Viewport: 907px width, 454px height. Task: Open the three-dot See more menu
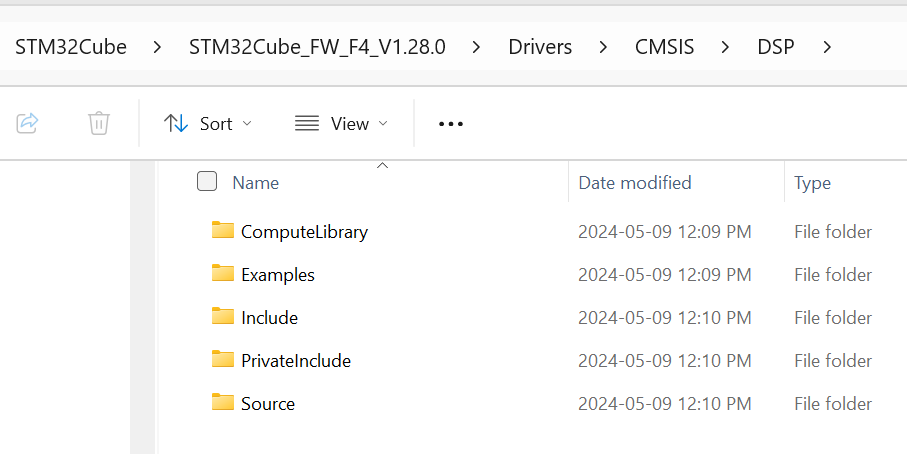[451, 124]
